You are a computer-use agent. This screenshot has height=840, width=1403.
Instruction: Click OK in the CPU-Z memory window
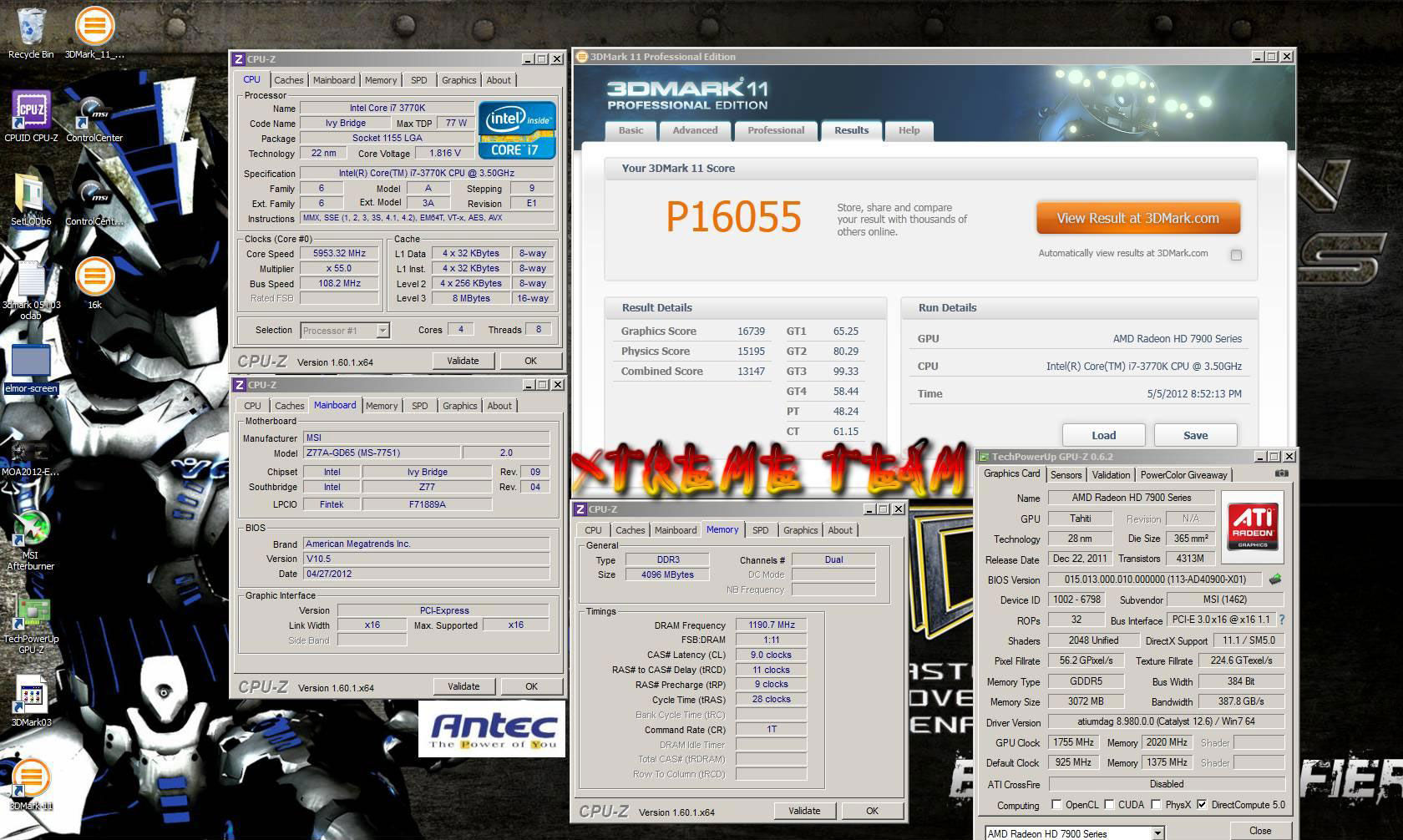pos(872,811)
